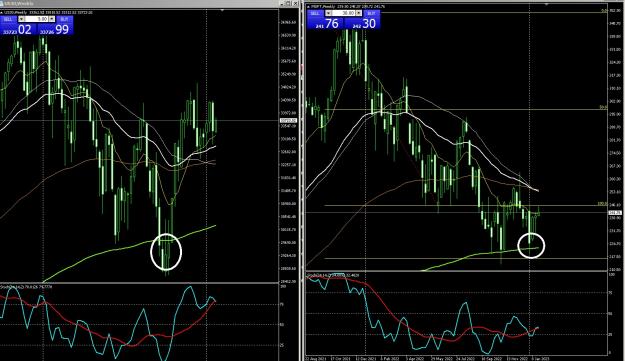Click current price label on left price scale
Image resolution: width=625 pixels, height=361 pixels.
(x=289, y=120)
